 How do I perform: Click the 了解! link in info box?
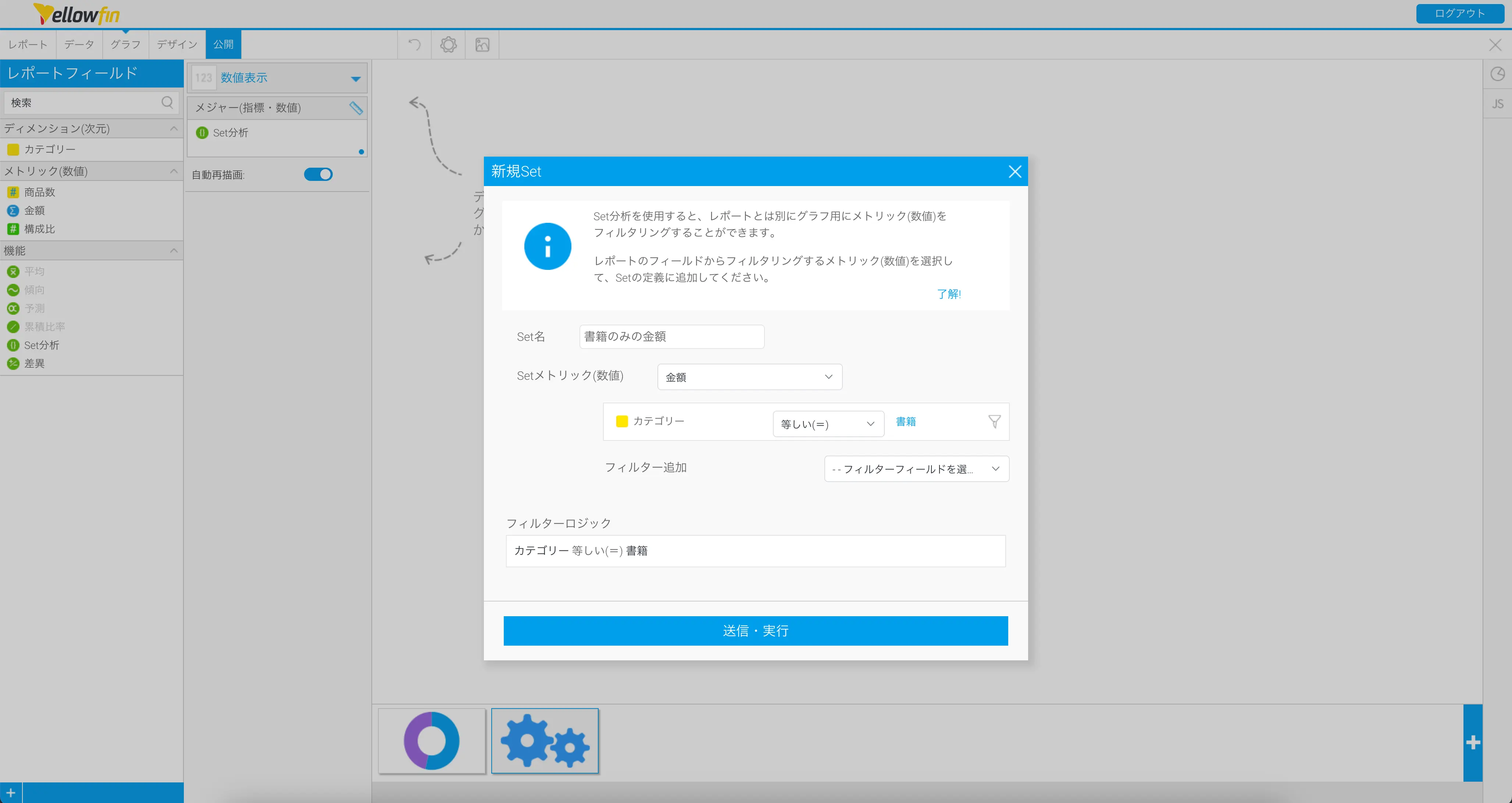(949, 294)
